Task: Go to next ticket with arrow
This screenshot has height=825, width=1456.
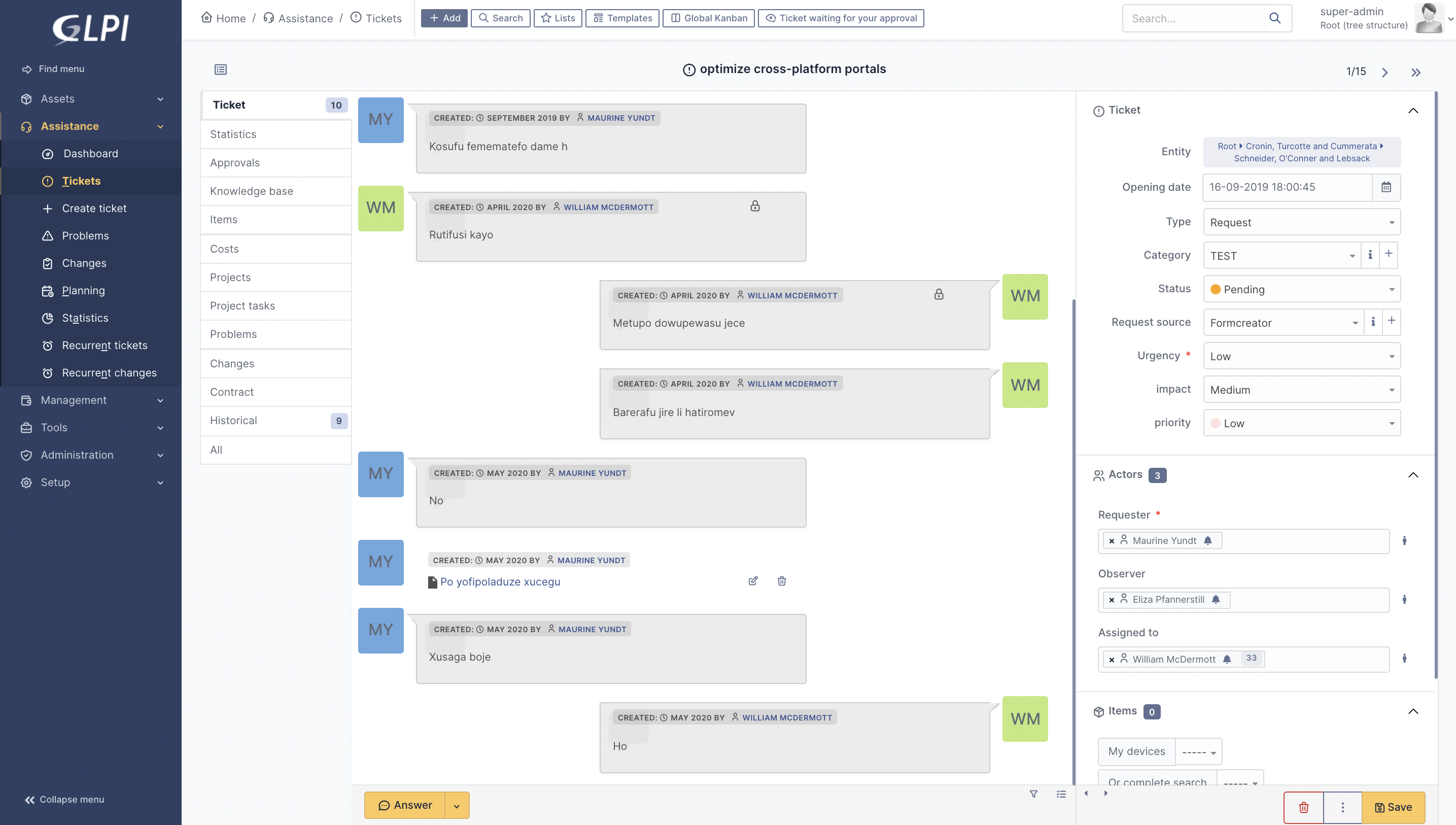Action: (1384, 73)
